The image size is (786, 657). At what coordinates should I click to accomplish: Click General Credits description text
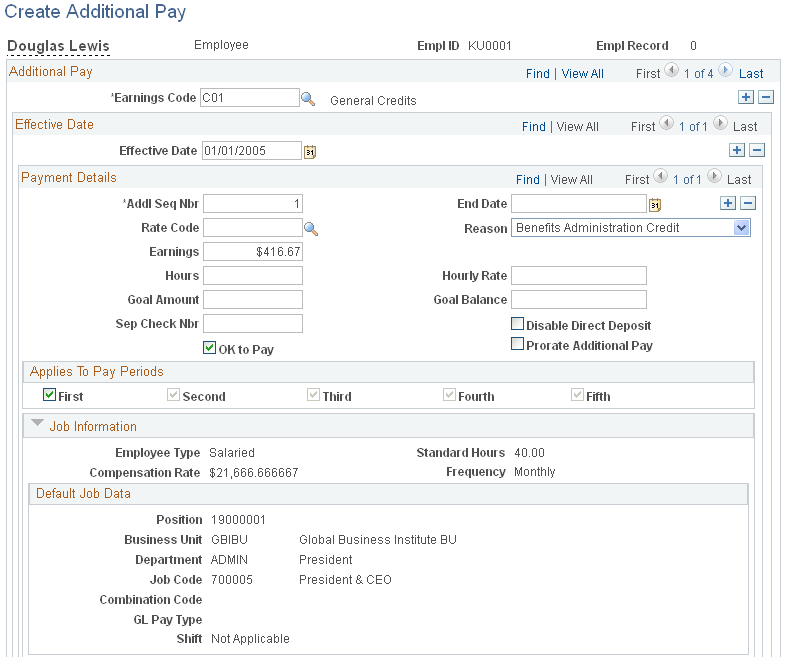pyautogui.click(x=373, y=101)
